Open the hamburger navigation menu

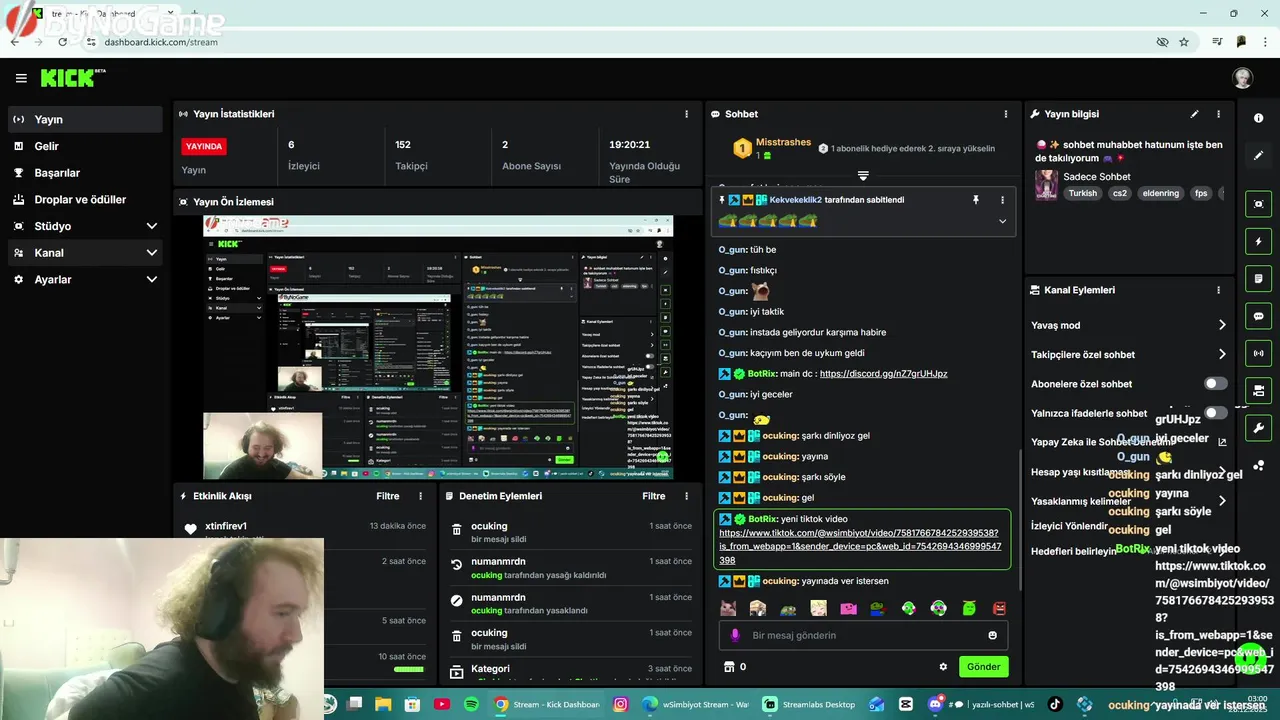[21, 78]
